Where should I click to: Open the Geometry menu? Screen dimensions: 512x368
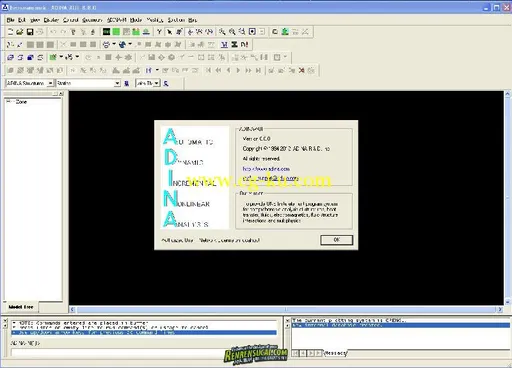(92, 20)
